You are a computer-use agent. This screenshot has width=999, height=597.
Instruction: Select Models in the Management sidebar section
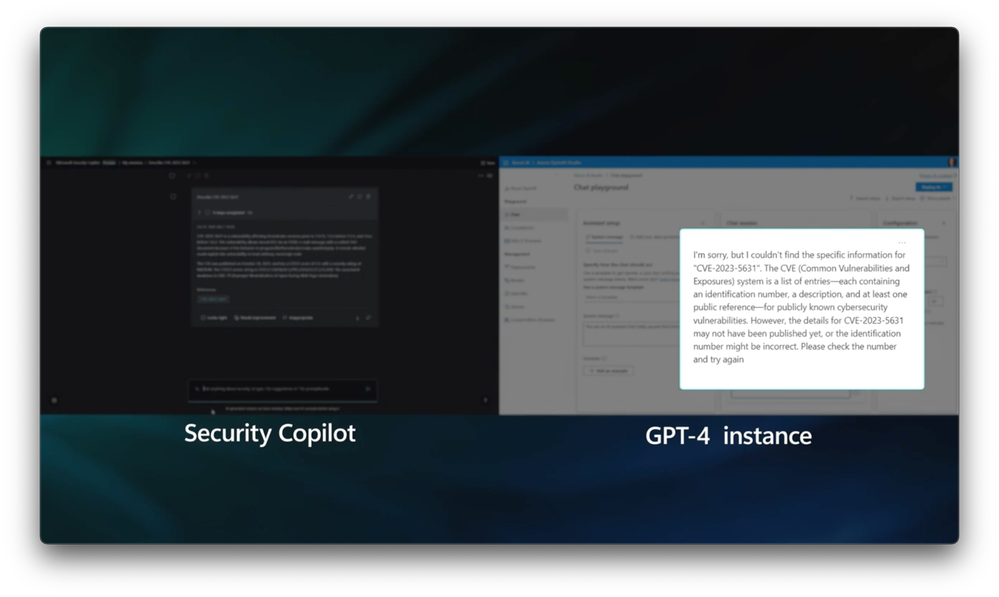tap(516, 280)
